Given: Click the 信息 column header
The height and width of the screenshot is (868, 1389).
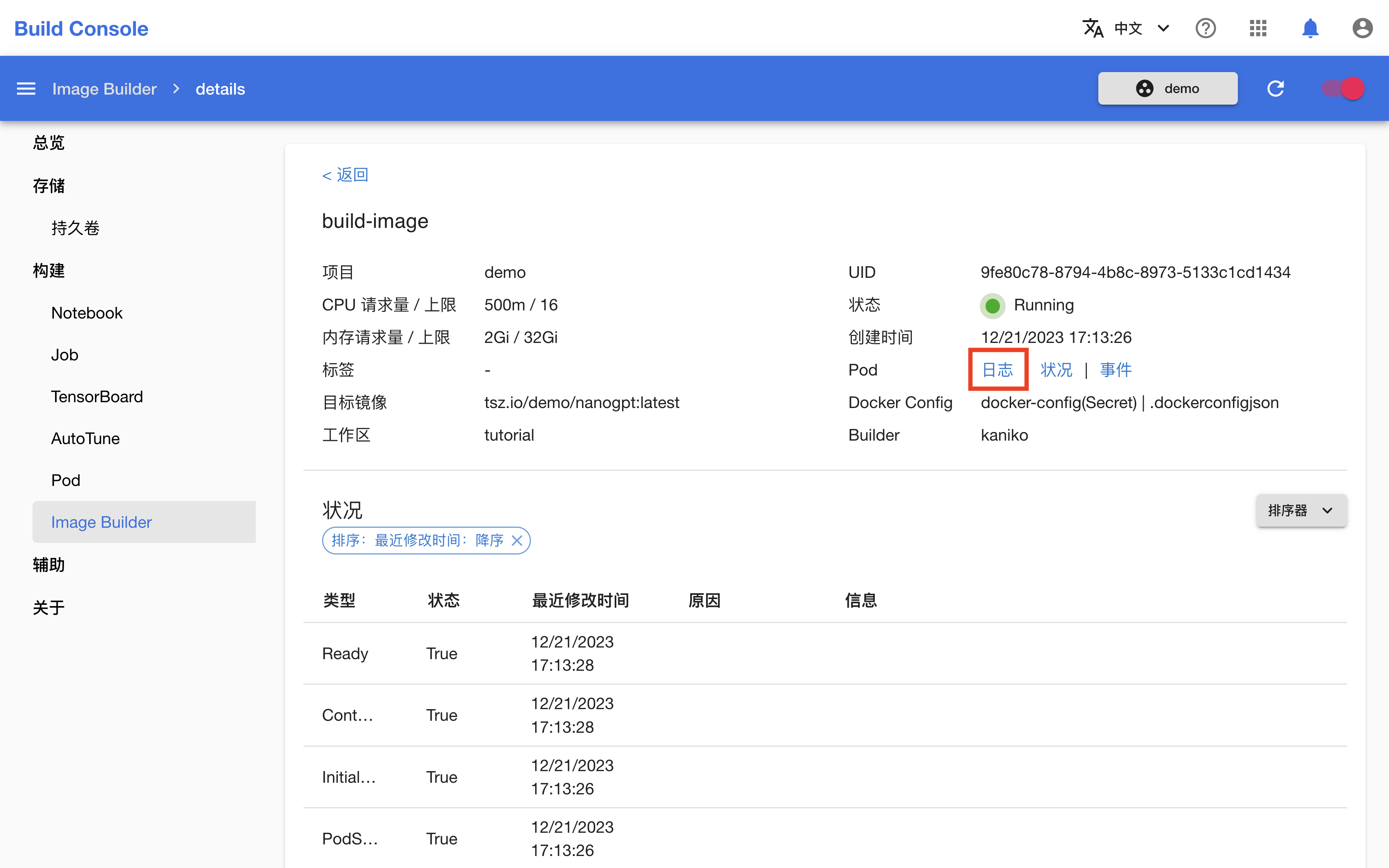Looking at the screenshot, I should click(861, 601).
